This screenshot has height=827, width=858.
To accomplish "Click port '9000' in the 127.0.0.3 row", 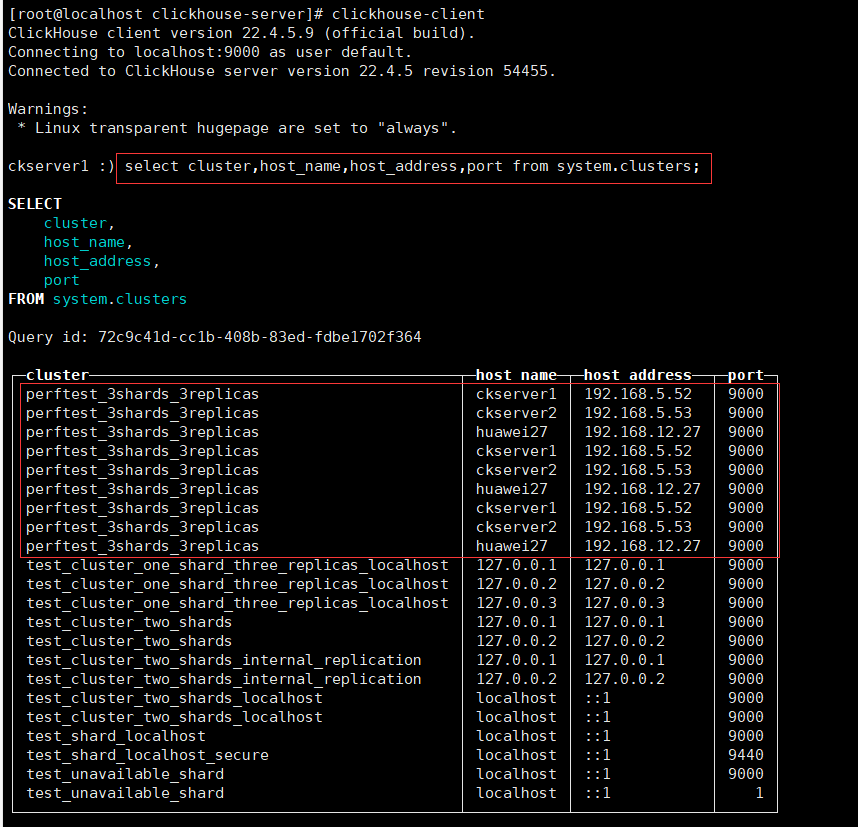I will click(746, 603).
